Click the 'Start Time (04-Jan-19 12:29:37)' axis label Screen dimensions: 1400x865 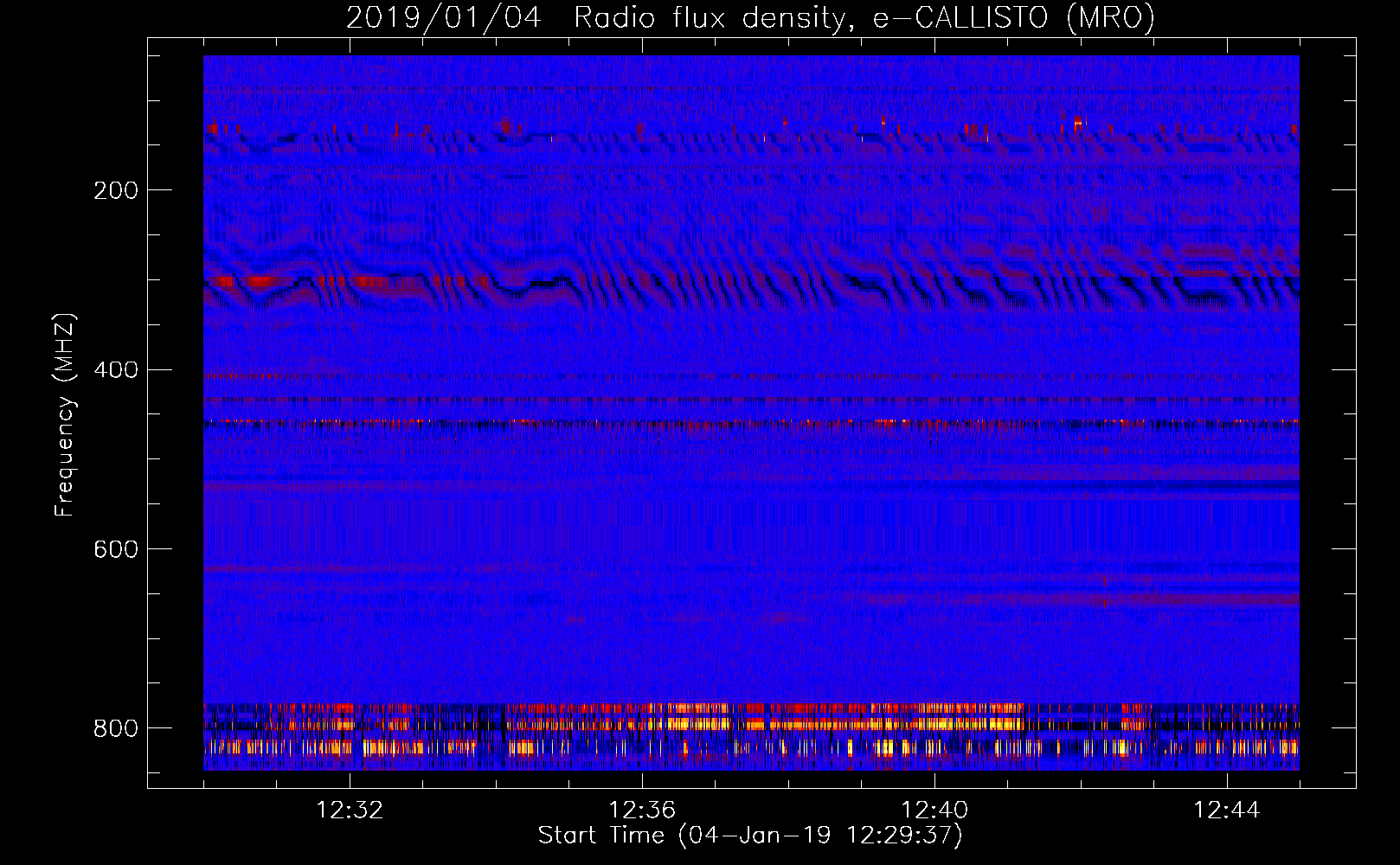click(750, 836)
